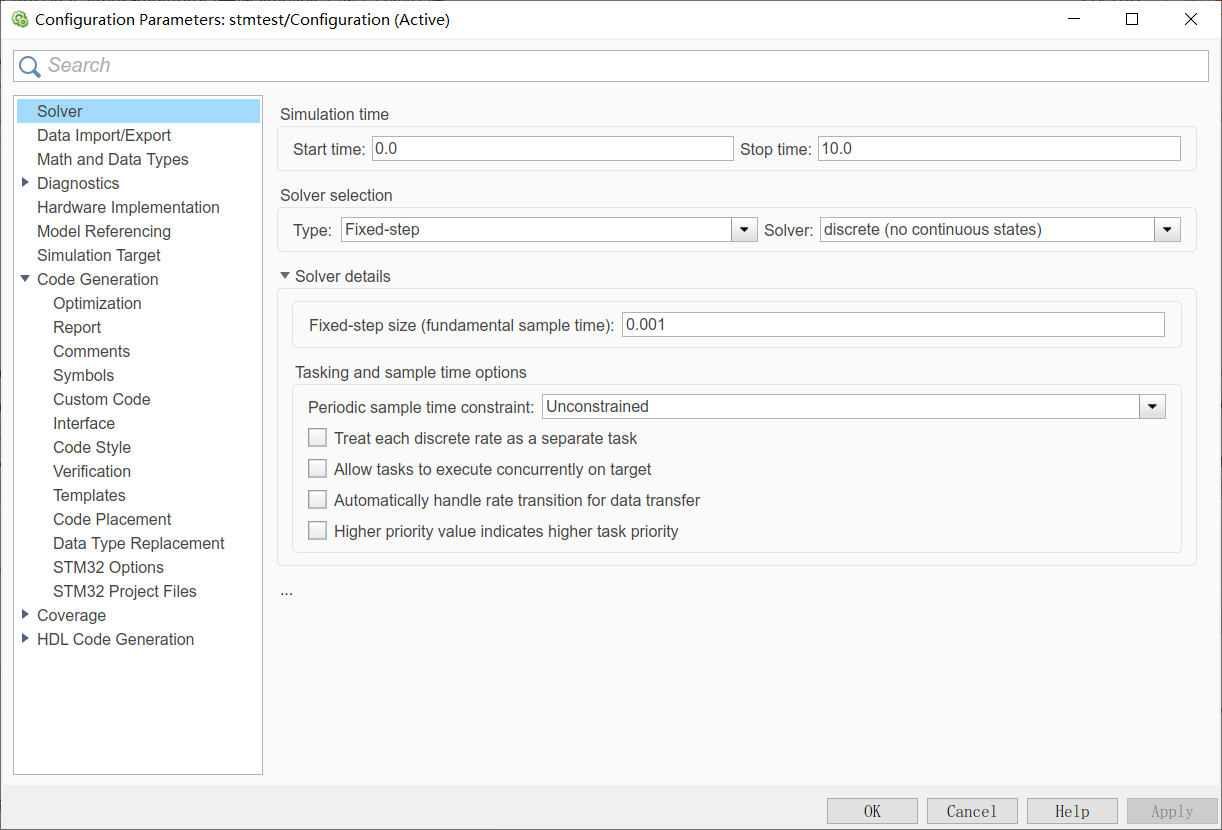
Task: Click the Start time input field
Action: pyautogui.click(x=553, y=149)
